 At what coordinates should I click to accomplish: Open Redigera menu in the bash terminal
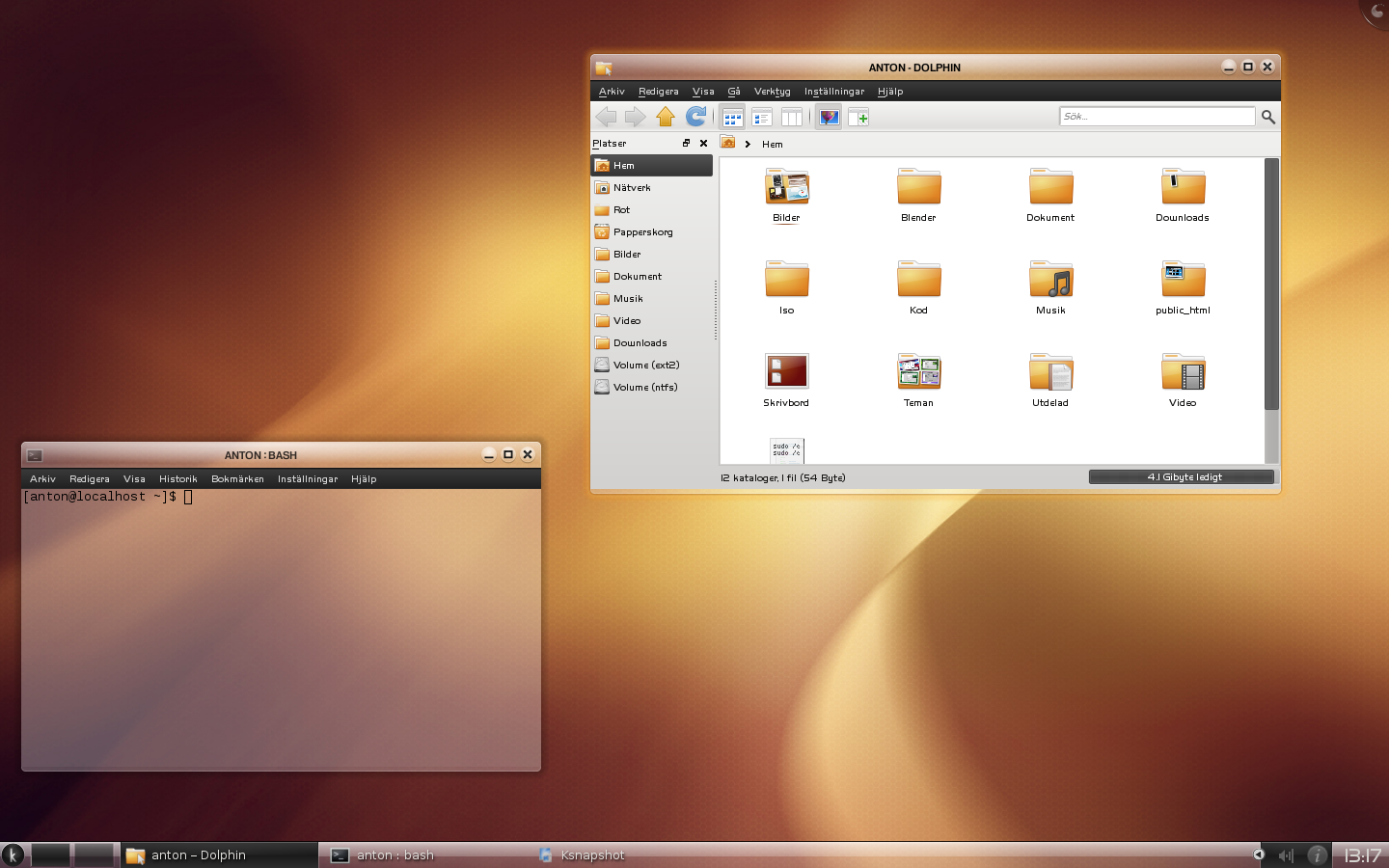click(x=90, y=479)
